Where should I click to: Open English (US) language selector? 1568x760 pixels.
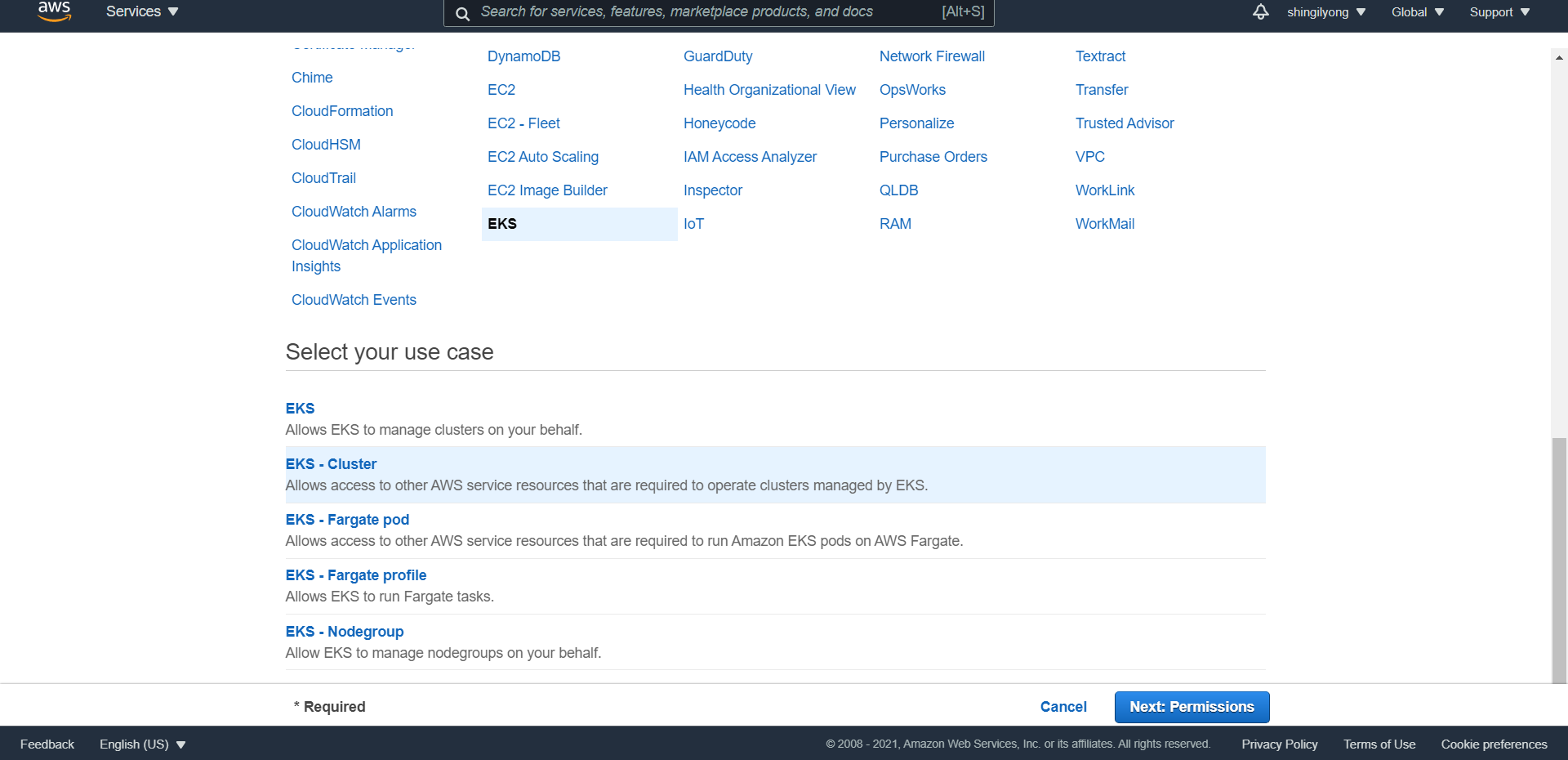tap(143, 744)
